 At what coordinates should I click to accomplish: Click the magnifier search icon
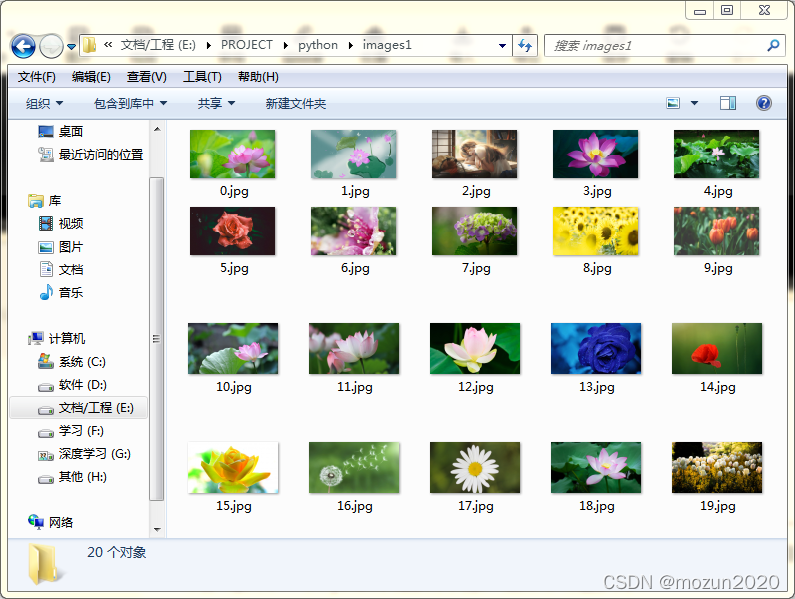point(773,46)
